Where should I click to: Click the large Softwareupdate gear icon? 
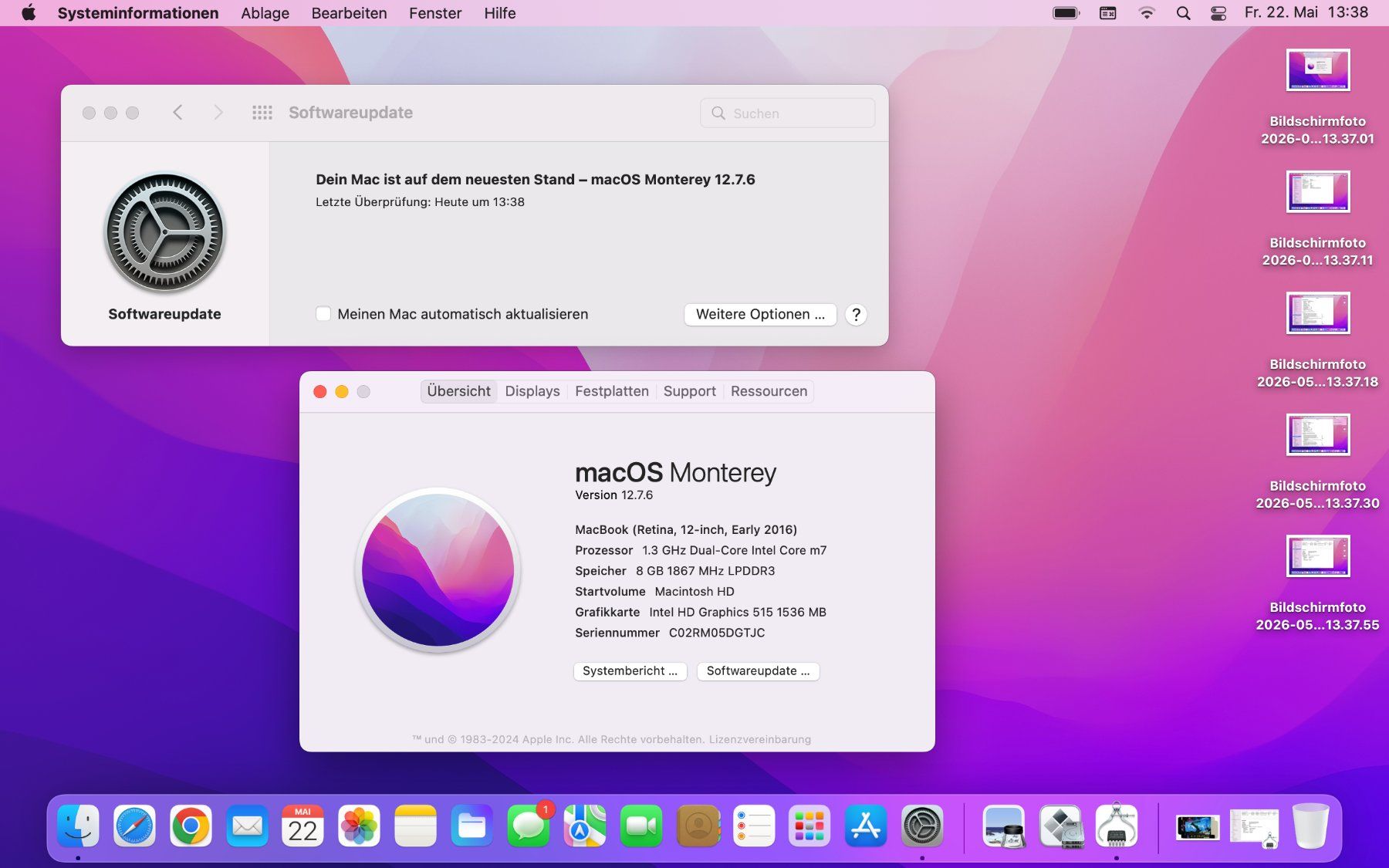164,232
